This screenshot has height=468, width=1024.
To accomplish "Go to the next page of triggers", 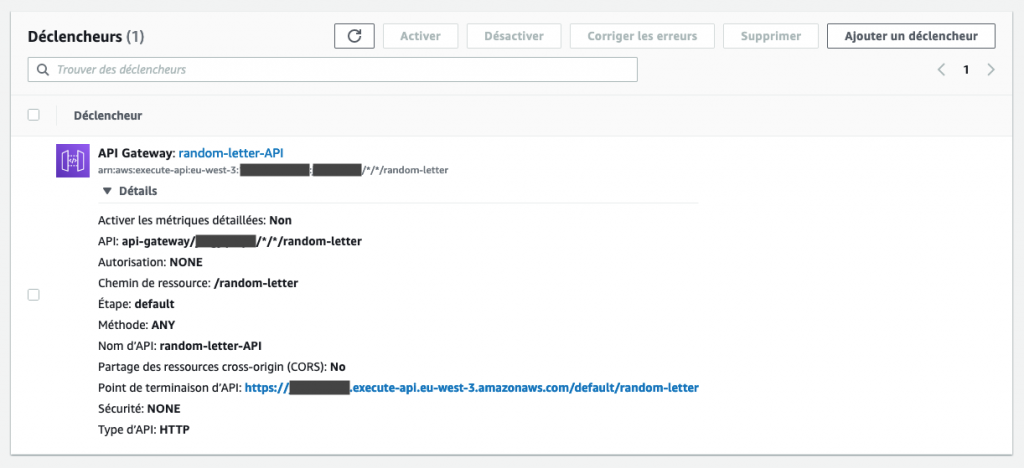I will click(991, 70).
